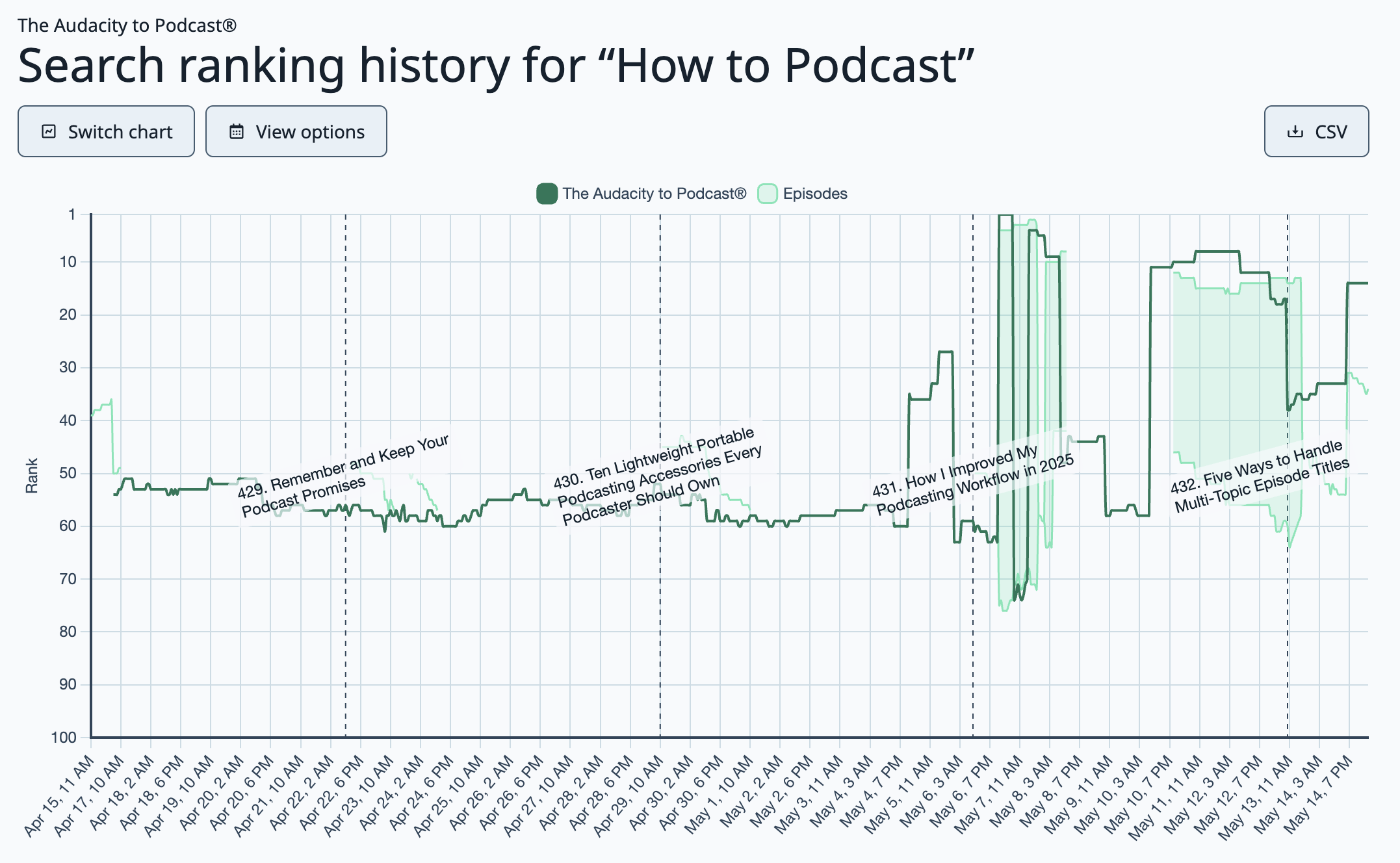Viewport: 1400px width, 863px height.
Task: Click the x-axis label "May 11, 11 AM"
Action: coord(1167,797)
